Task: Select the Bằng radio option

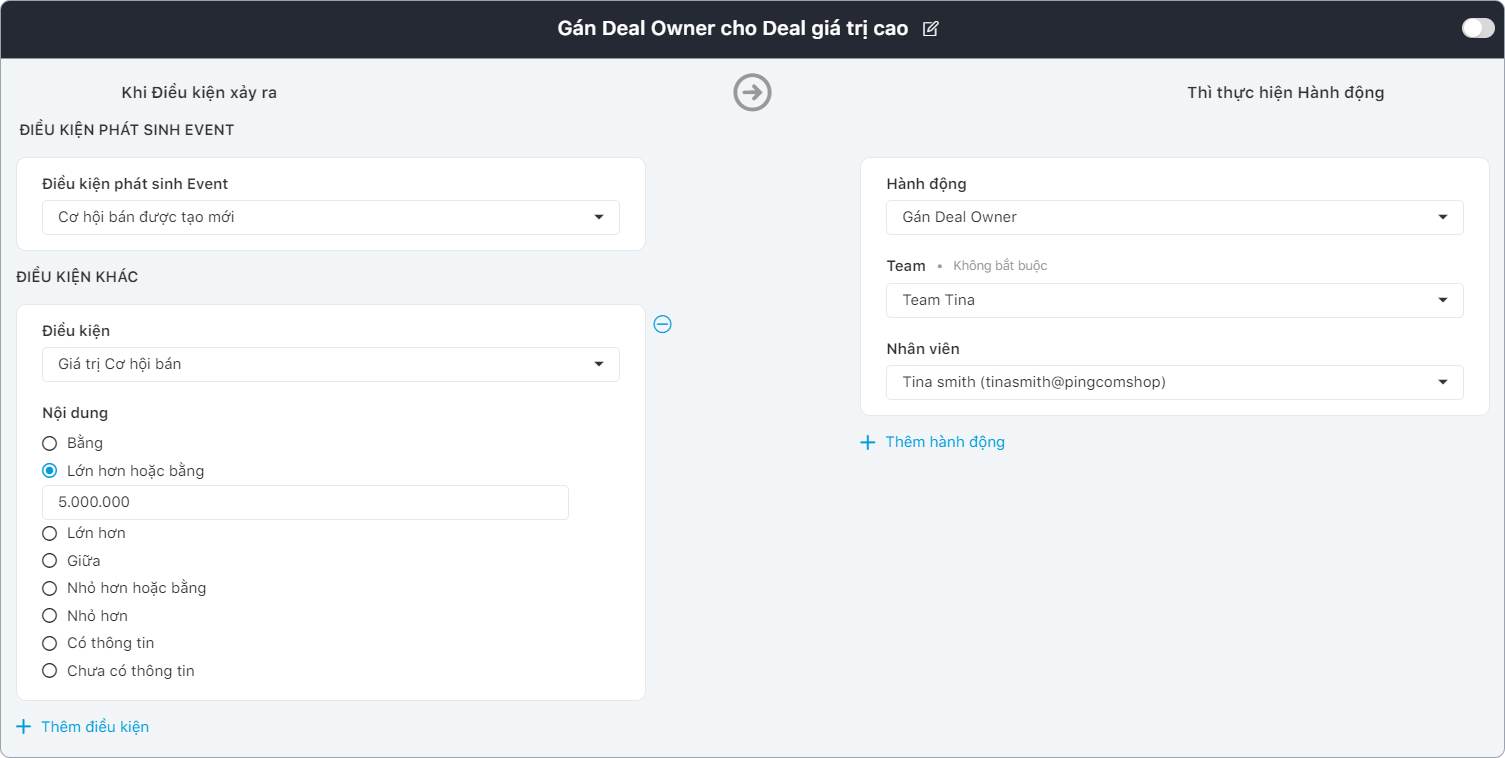Action: coord(49,443)
